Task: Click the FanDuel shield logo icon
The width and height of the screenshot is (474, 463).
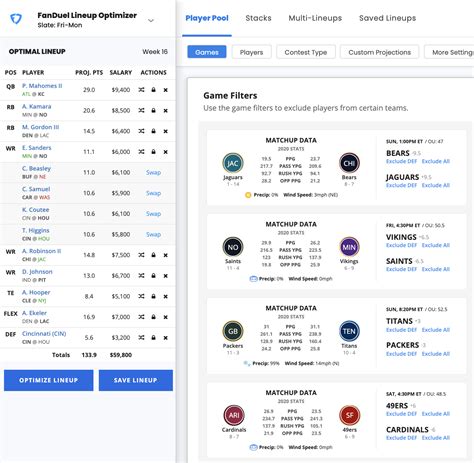Action: [x=16, y=19]
